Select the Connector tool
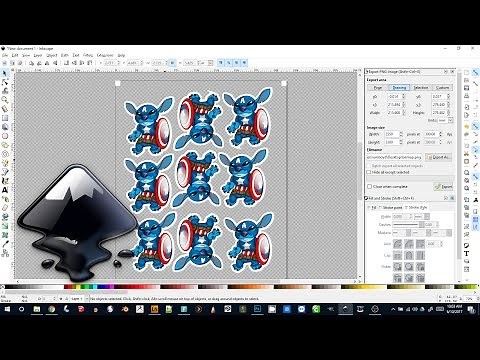The width and height of the screenshot is (480, 360). coord(5,253)
